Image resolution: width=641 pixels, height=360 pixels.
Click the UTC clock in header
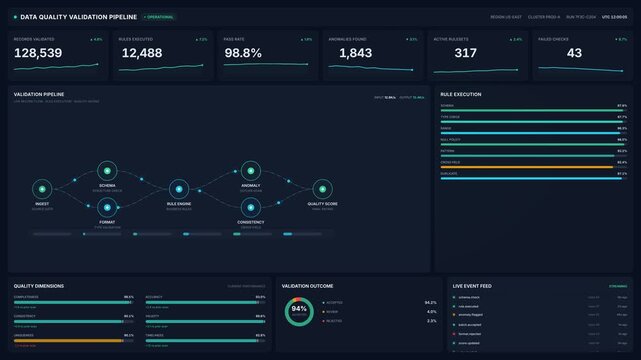pos(614,17)
